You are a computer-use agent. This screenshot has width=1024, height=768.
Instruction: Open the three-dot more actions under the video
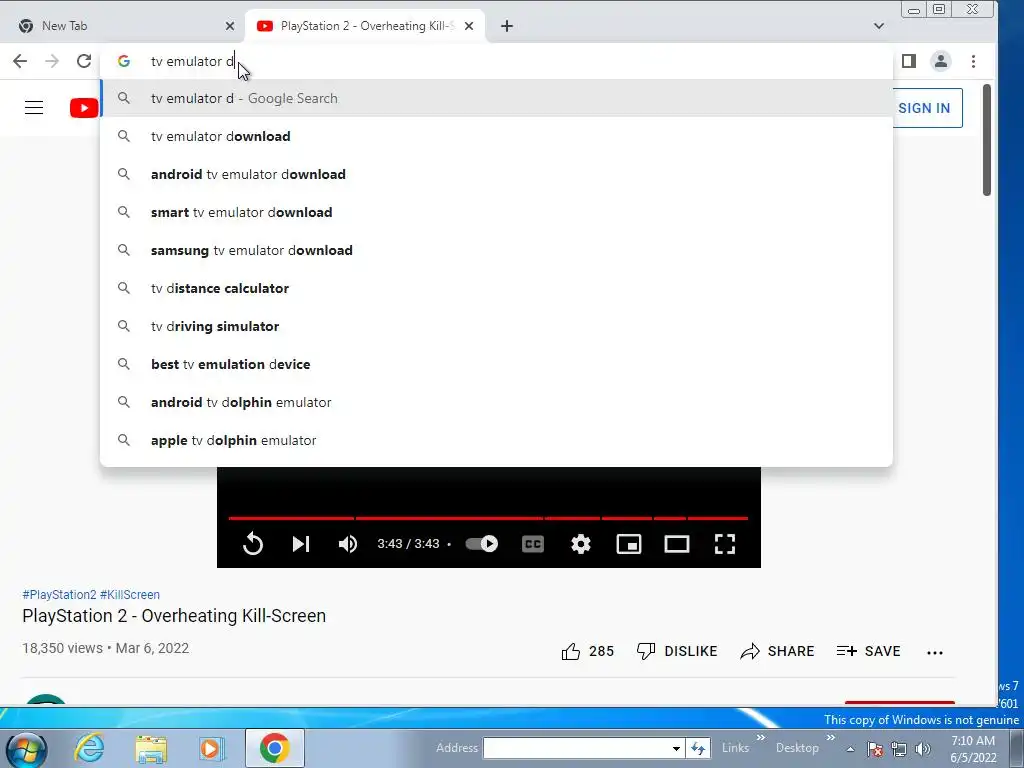pyautogui.click(x=935, y=652)
